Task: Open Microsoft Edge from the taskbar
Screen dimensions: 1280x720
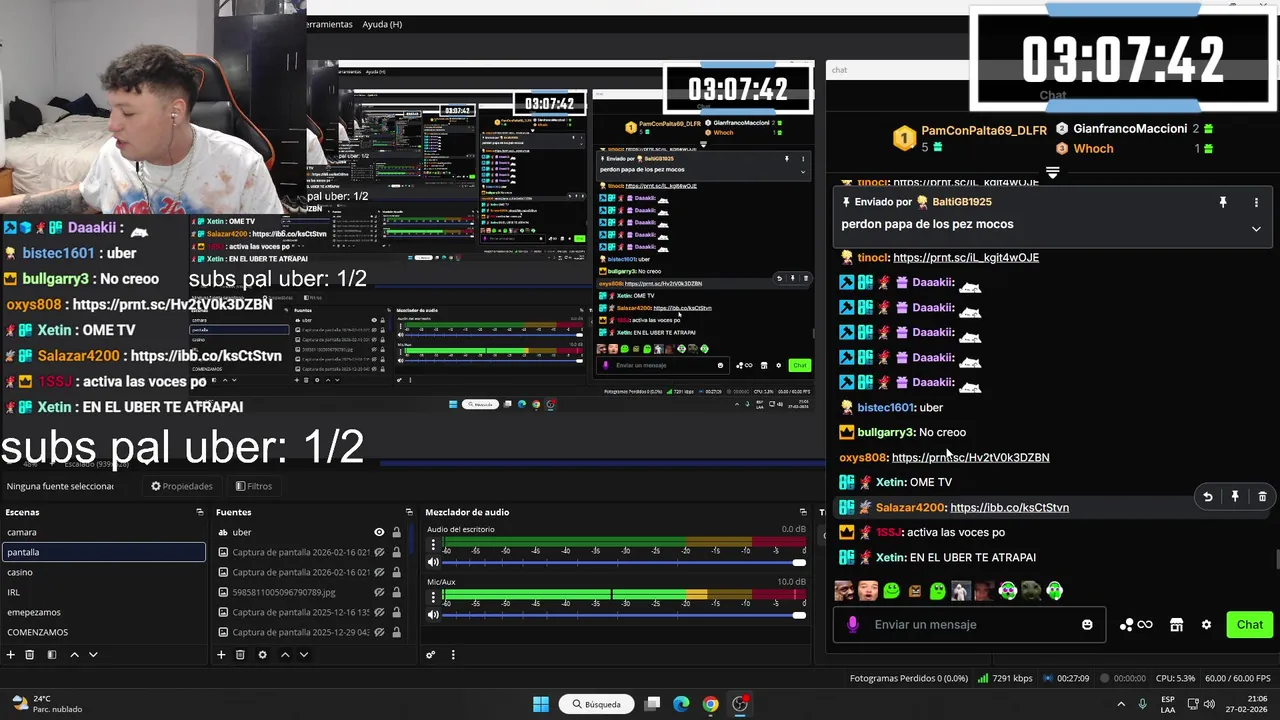Action: (681, 704)
